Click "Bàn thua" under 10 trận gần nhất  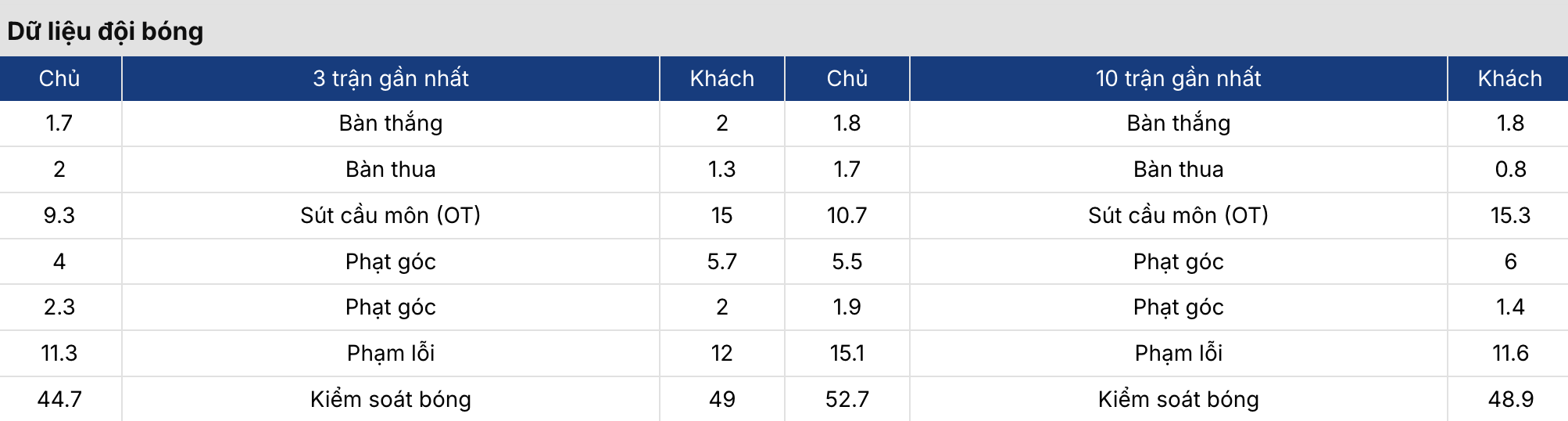1178,169
